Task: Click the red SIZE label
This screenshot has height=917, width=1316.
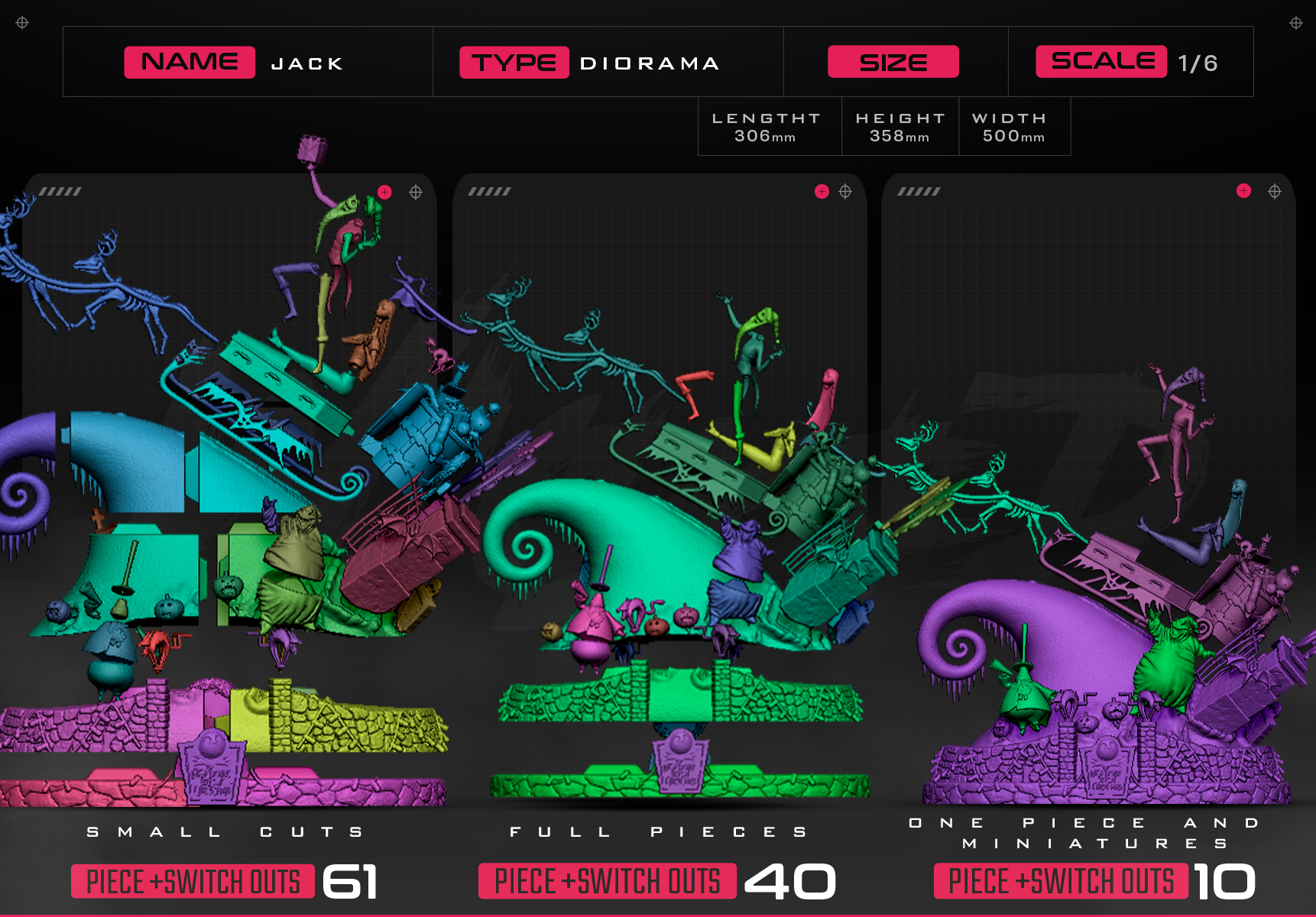Action: tap(893, 62)
